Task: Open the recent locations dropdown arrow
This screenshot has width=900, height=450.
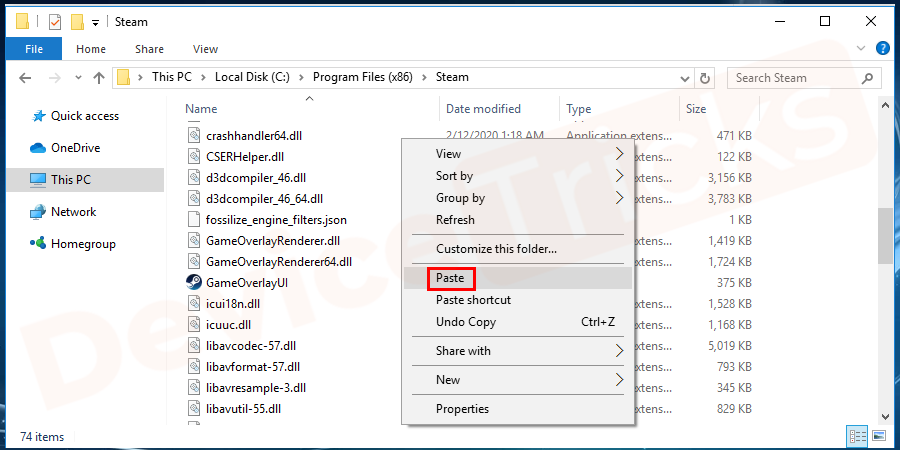Action: 78,77
